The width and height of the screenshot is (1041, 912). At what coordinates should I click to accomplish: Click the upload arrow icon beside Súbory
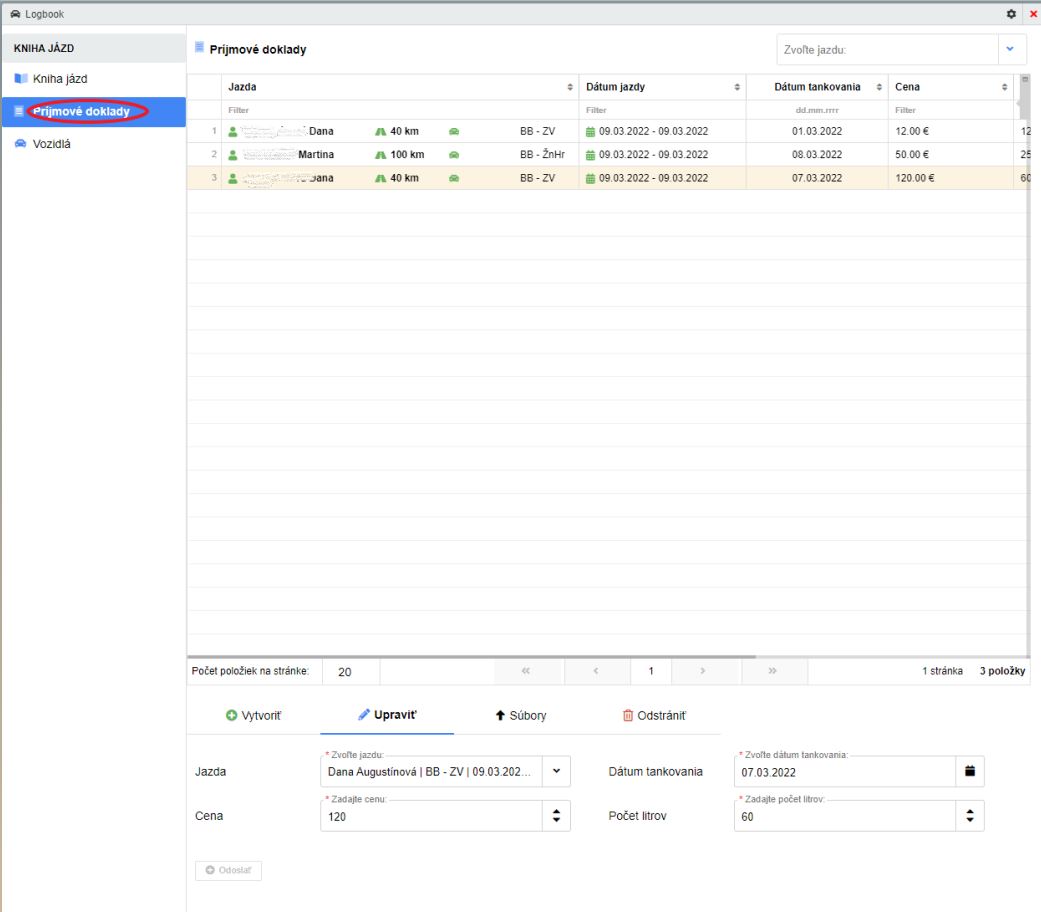pyautogui.click(x=501, y=716)
